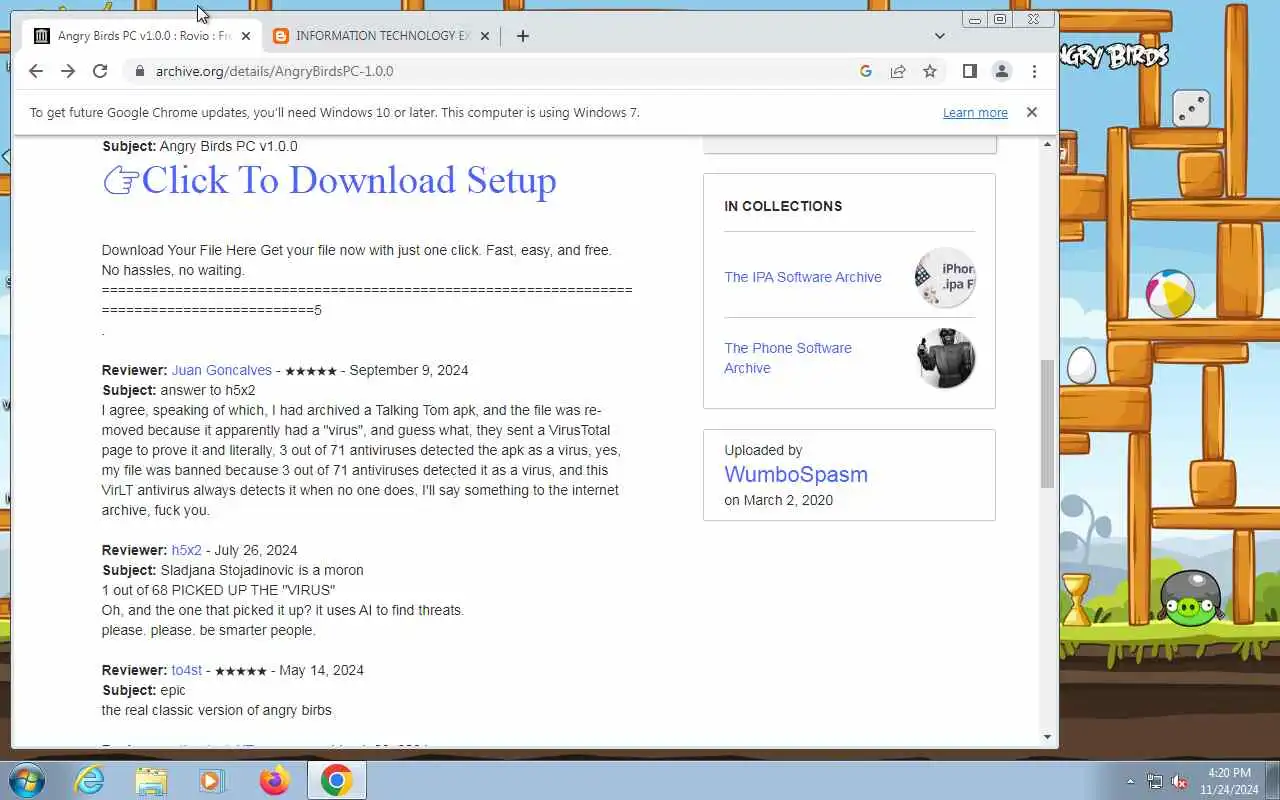
Task: Click To Download Setup link
Action: coord(329,180)
